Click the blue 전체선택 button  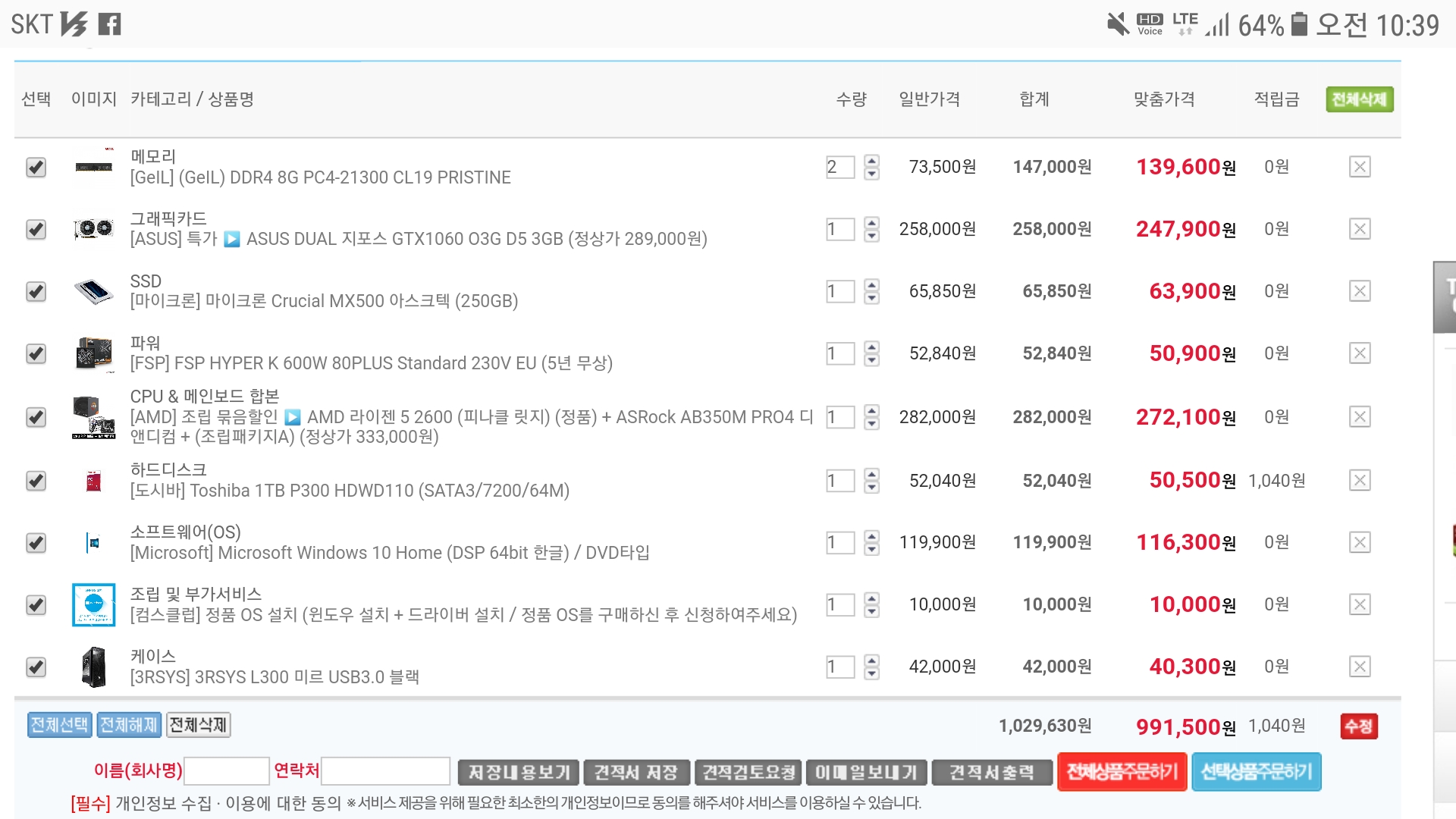coord(59,725)
